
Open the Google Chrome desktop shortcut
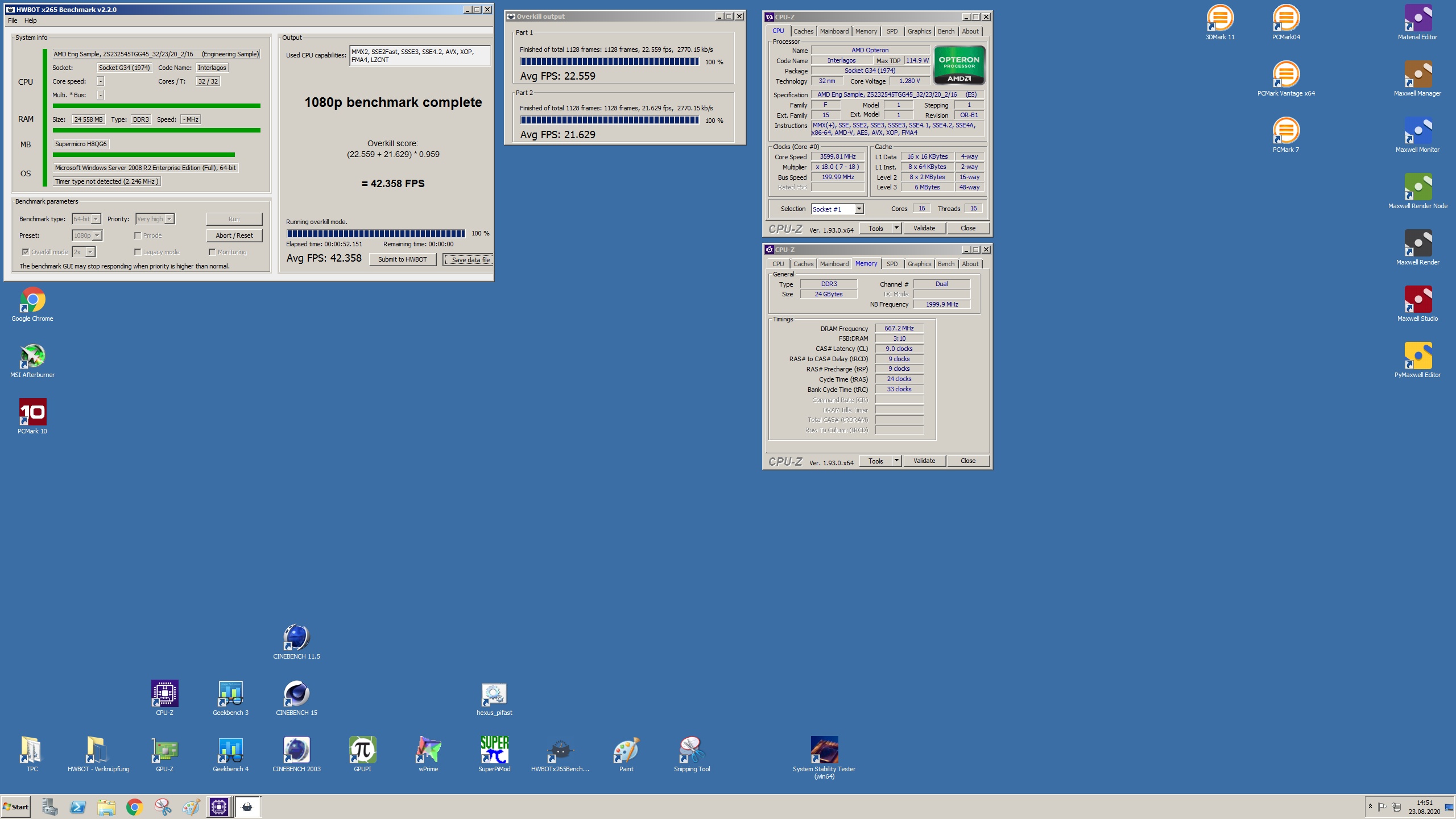(x=32, y=304)
